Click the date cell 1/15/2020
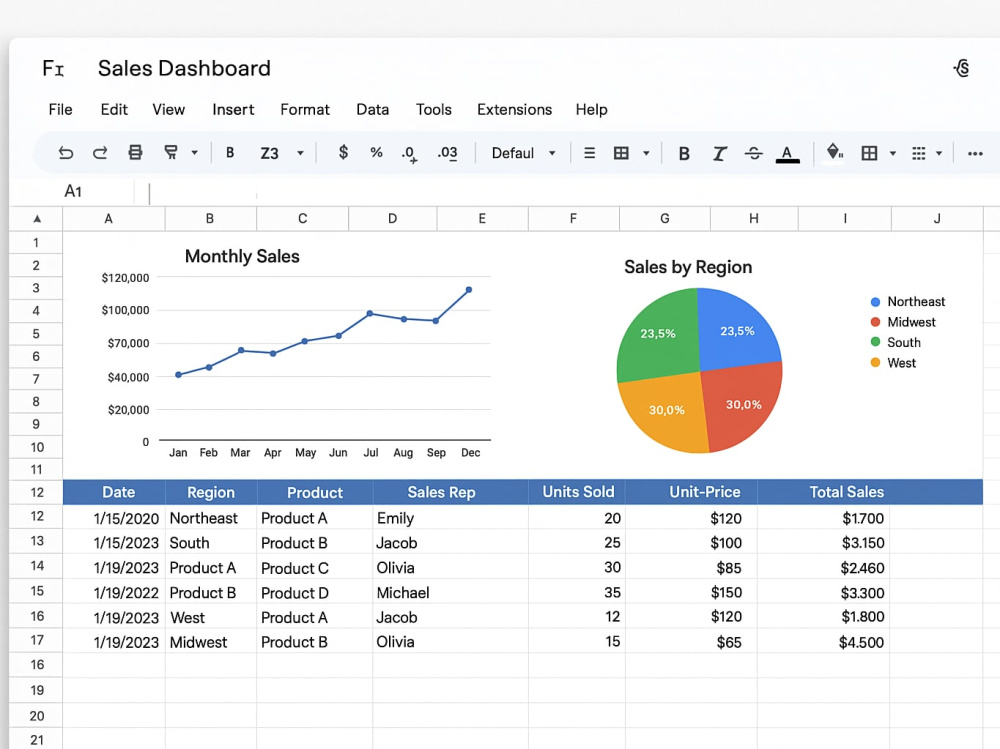The width and height of the screenshot is (1000, 749). [114, 518]
